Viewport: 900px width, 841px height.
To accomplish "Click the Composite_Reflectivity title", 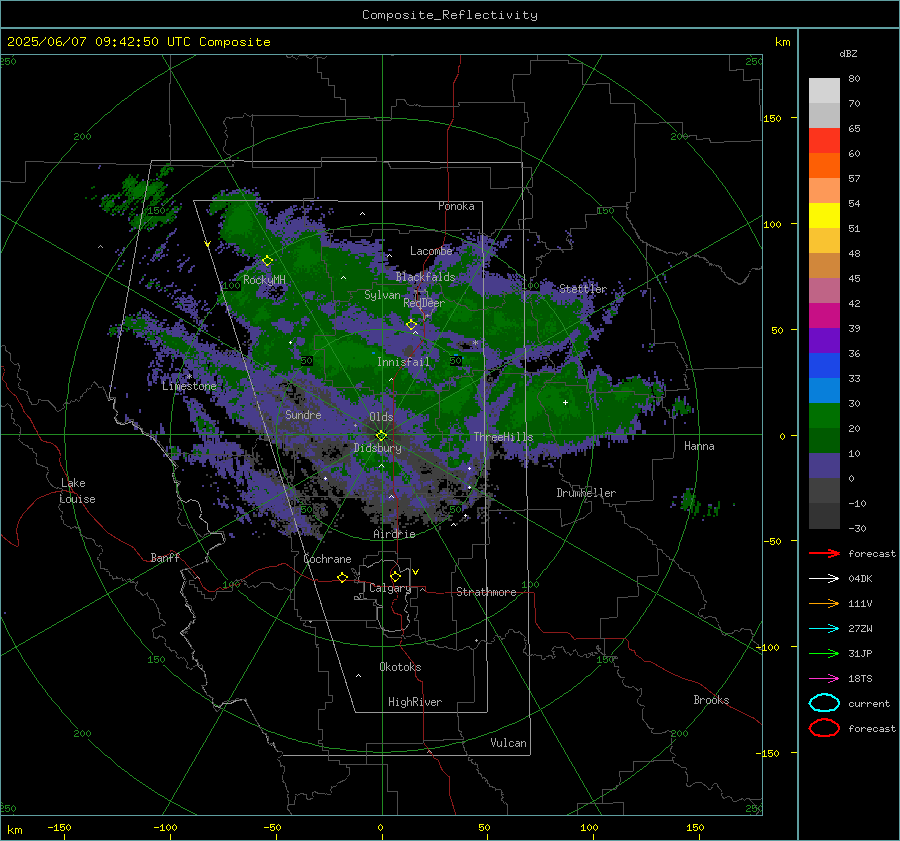I will click(450, 15).
